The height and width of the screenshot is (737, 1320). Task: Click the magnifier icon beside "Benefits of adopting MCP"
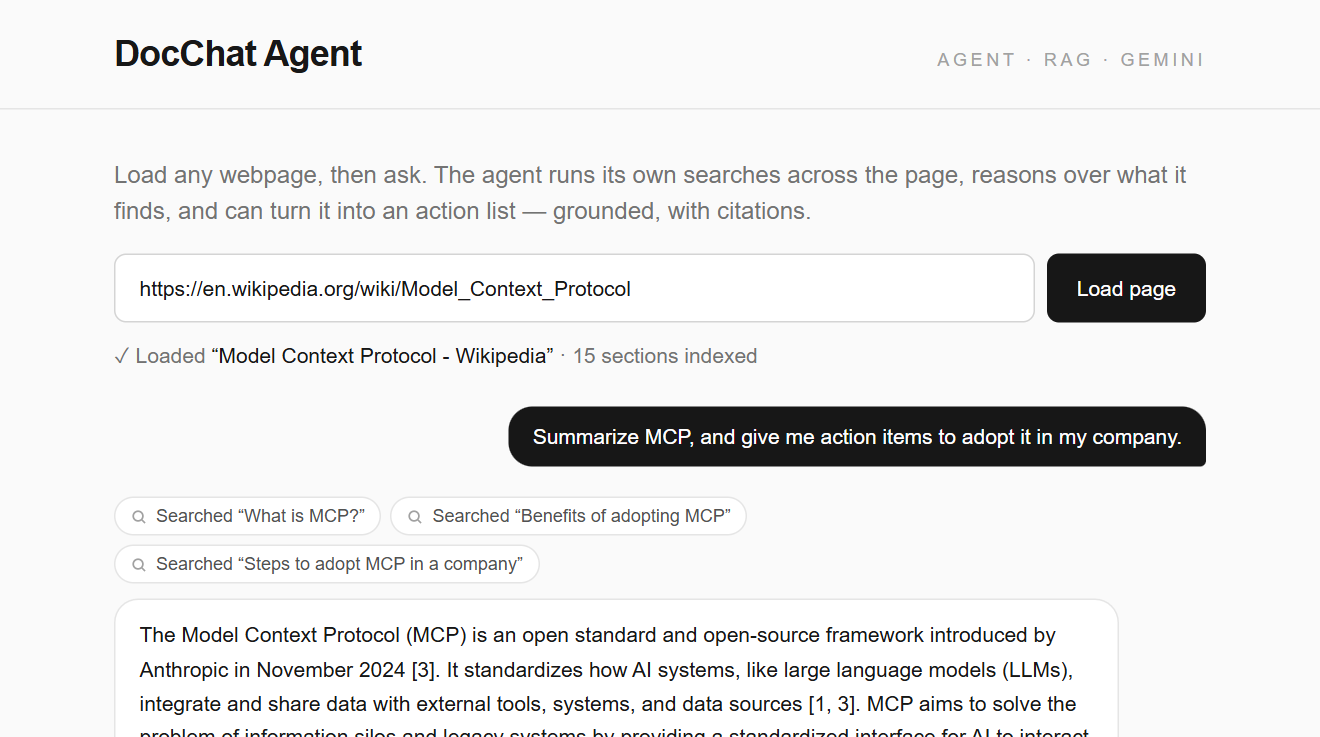click(x=415, y=517)
